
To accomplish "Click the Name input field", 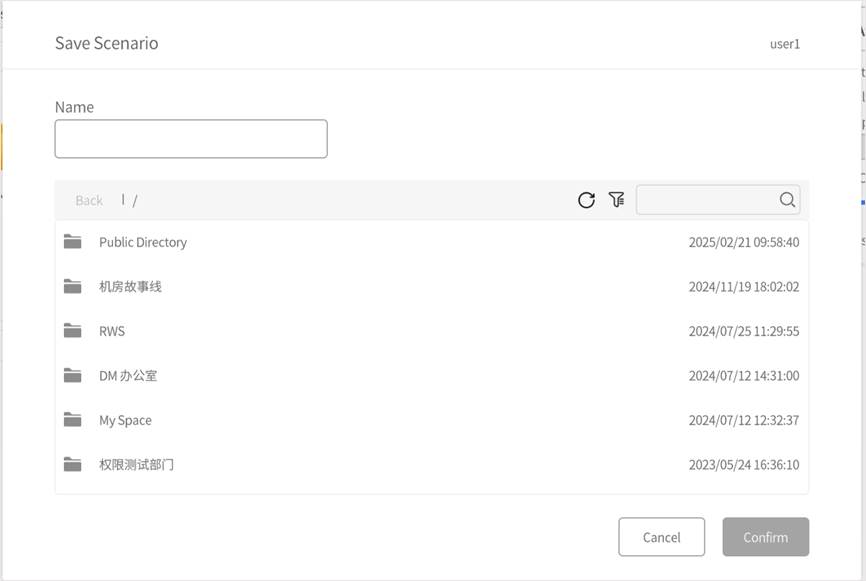I will coord(191,139).
